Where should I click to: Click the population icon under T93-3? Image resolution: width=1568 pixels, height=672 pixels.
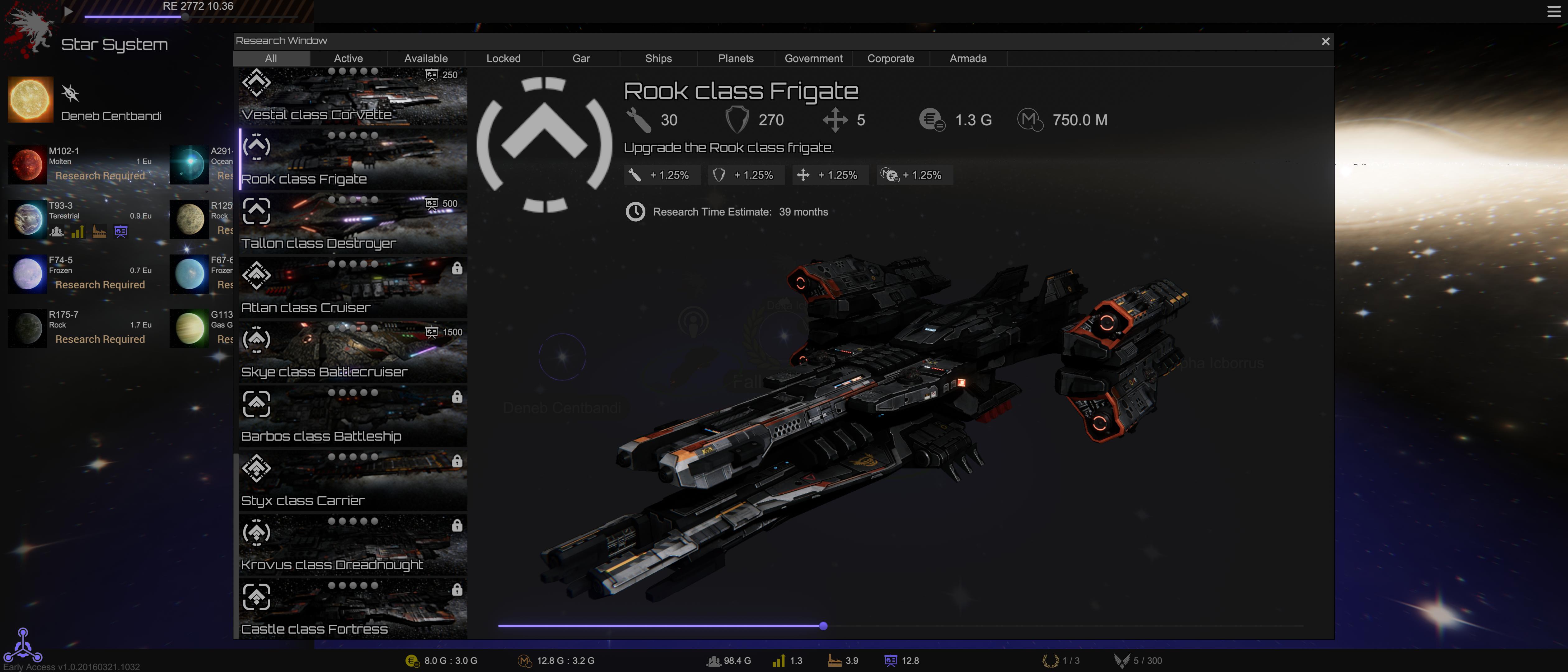tap(57, 231)
